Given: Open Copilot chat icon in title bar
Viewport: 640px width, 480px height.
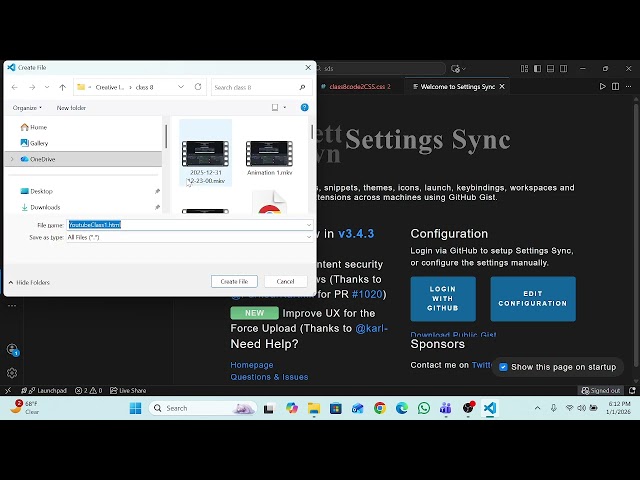Looking at the screenshot, I should pos(456,69).
